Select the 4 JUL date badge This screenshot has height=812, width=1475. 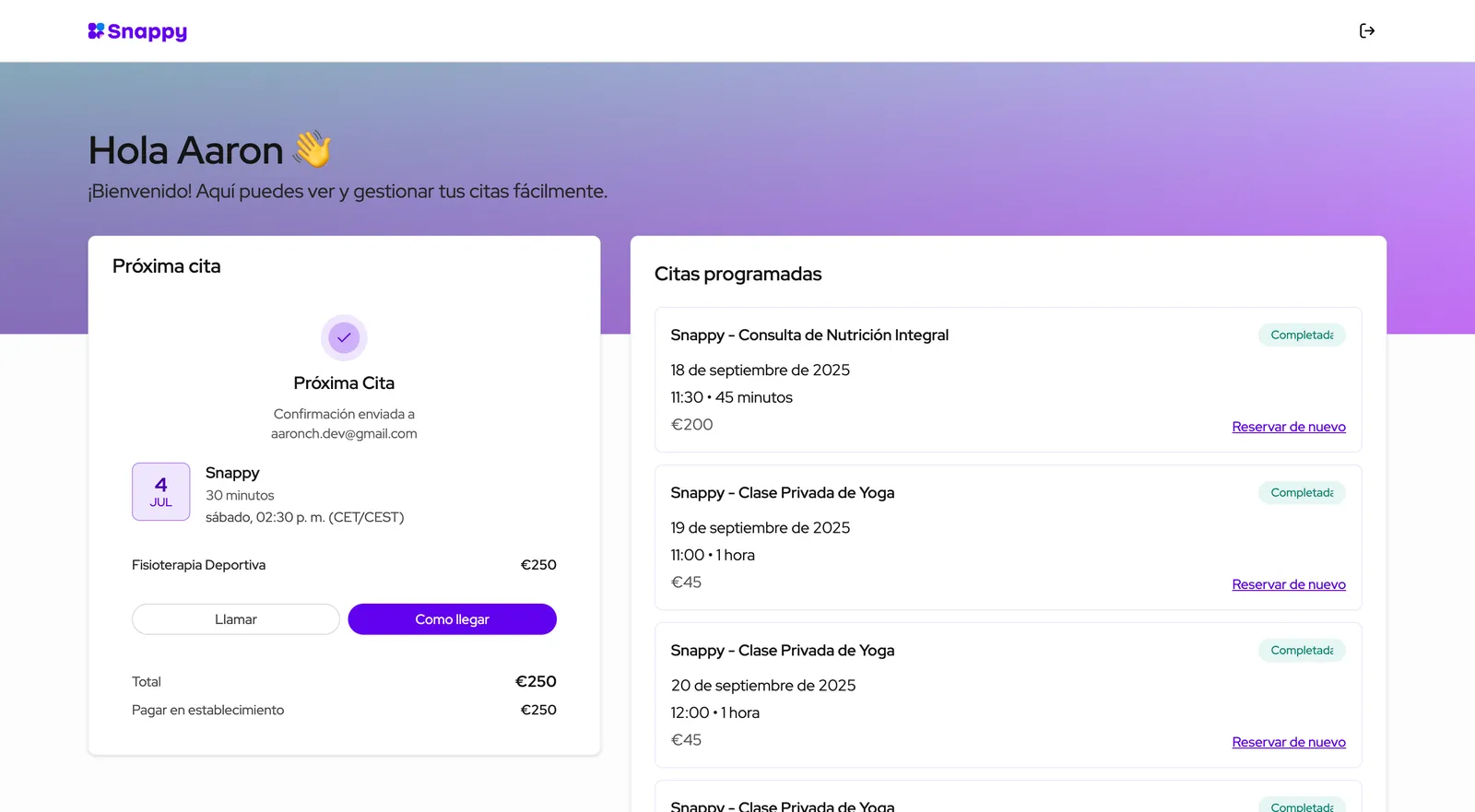click(x=161, y=491)
